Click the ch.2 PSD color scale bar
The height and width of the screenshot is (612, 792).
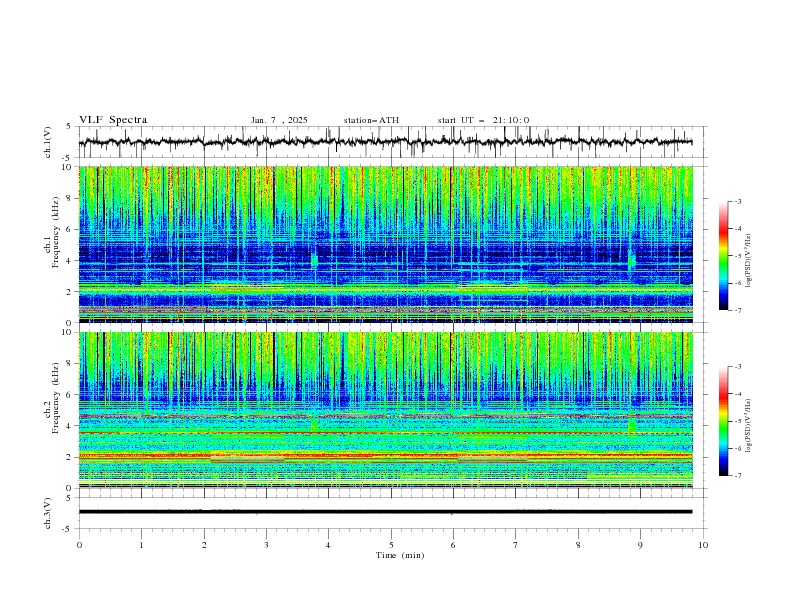[723, 421]
